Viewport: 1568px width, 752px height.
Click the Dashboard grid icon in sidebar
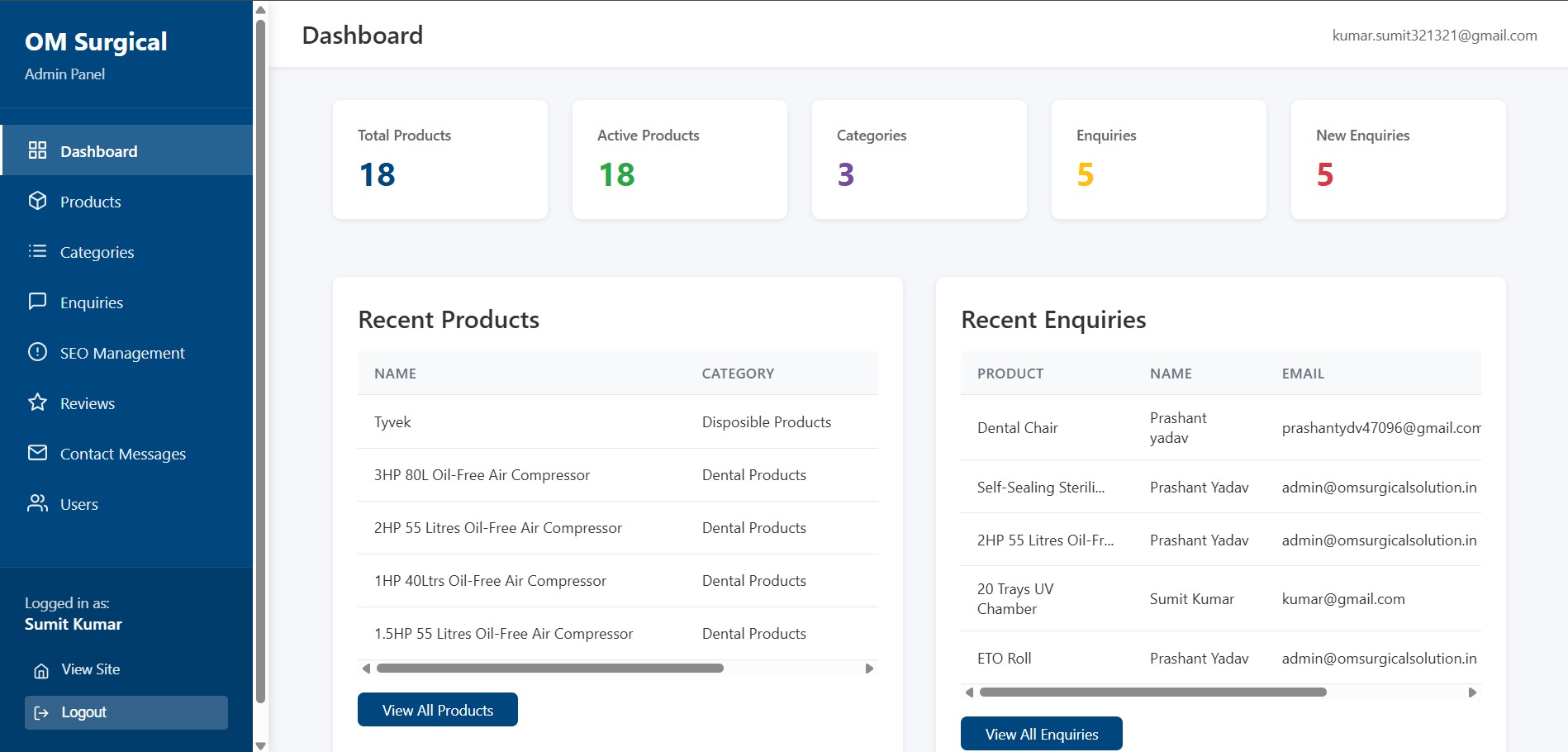click(x=37, y=150)
